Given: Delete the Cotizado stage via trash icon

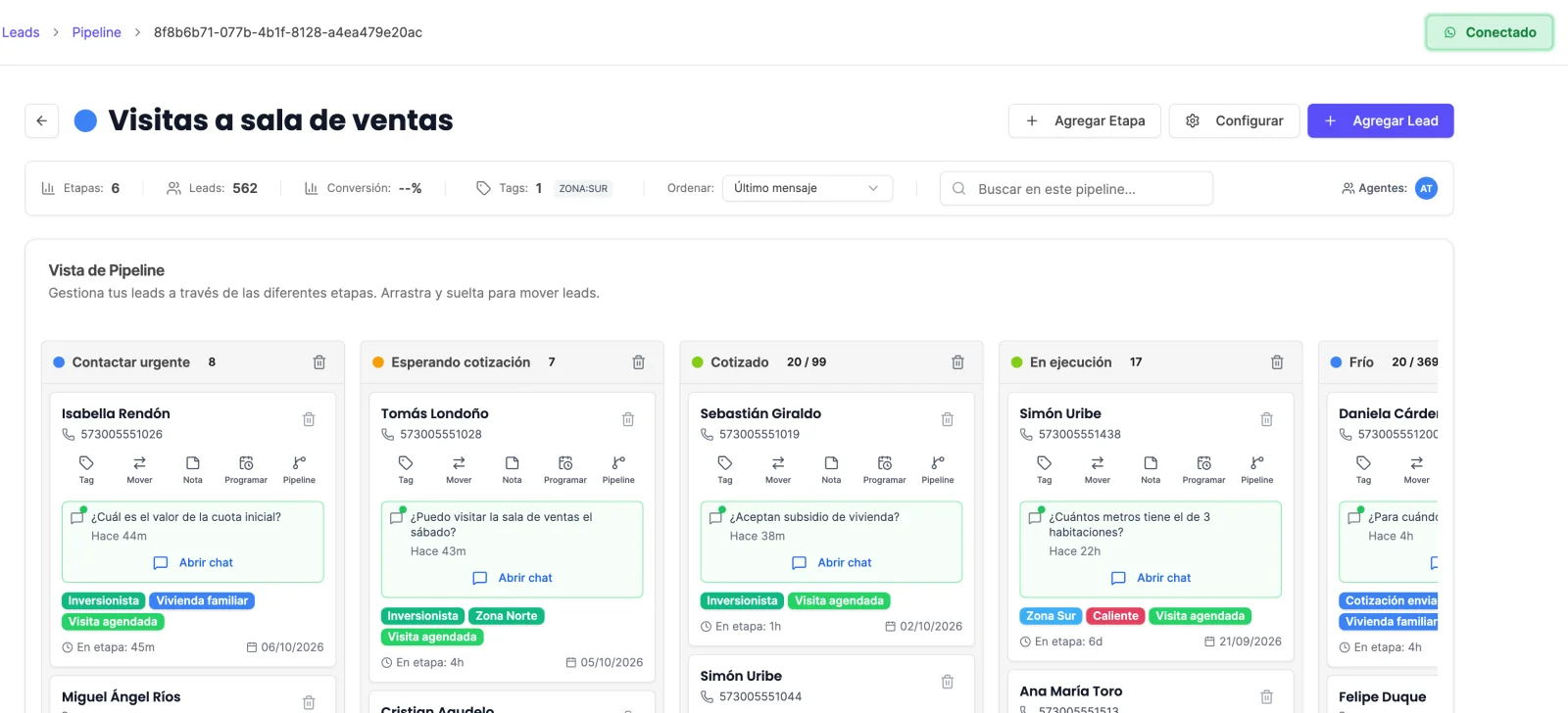Looking at the screenshot, I should pos(957,362).
